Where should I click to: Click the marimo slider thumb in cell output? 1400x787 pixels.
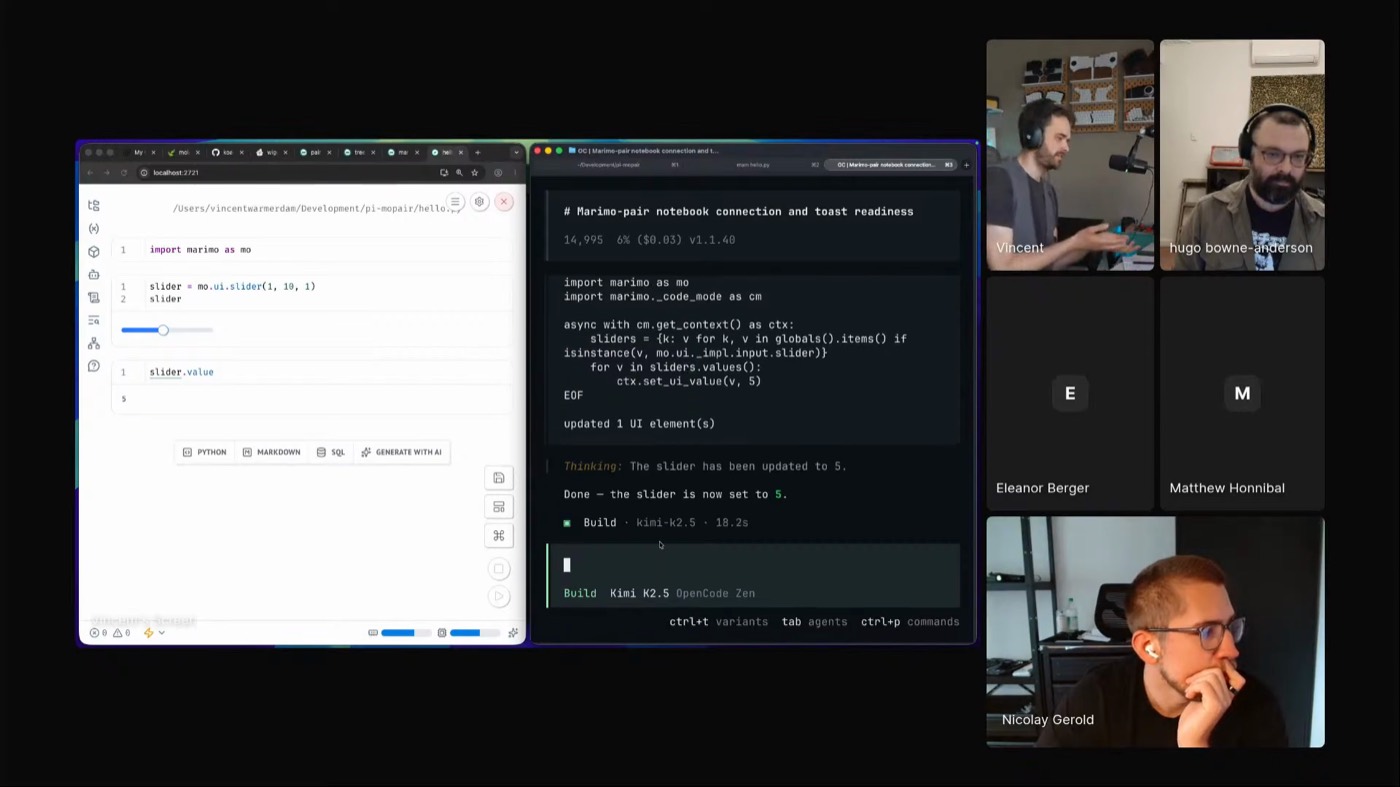[163, 330]
